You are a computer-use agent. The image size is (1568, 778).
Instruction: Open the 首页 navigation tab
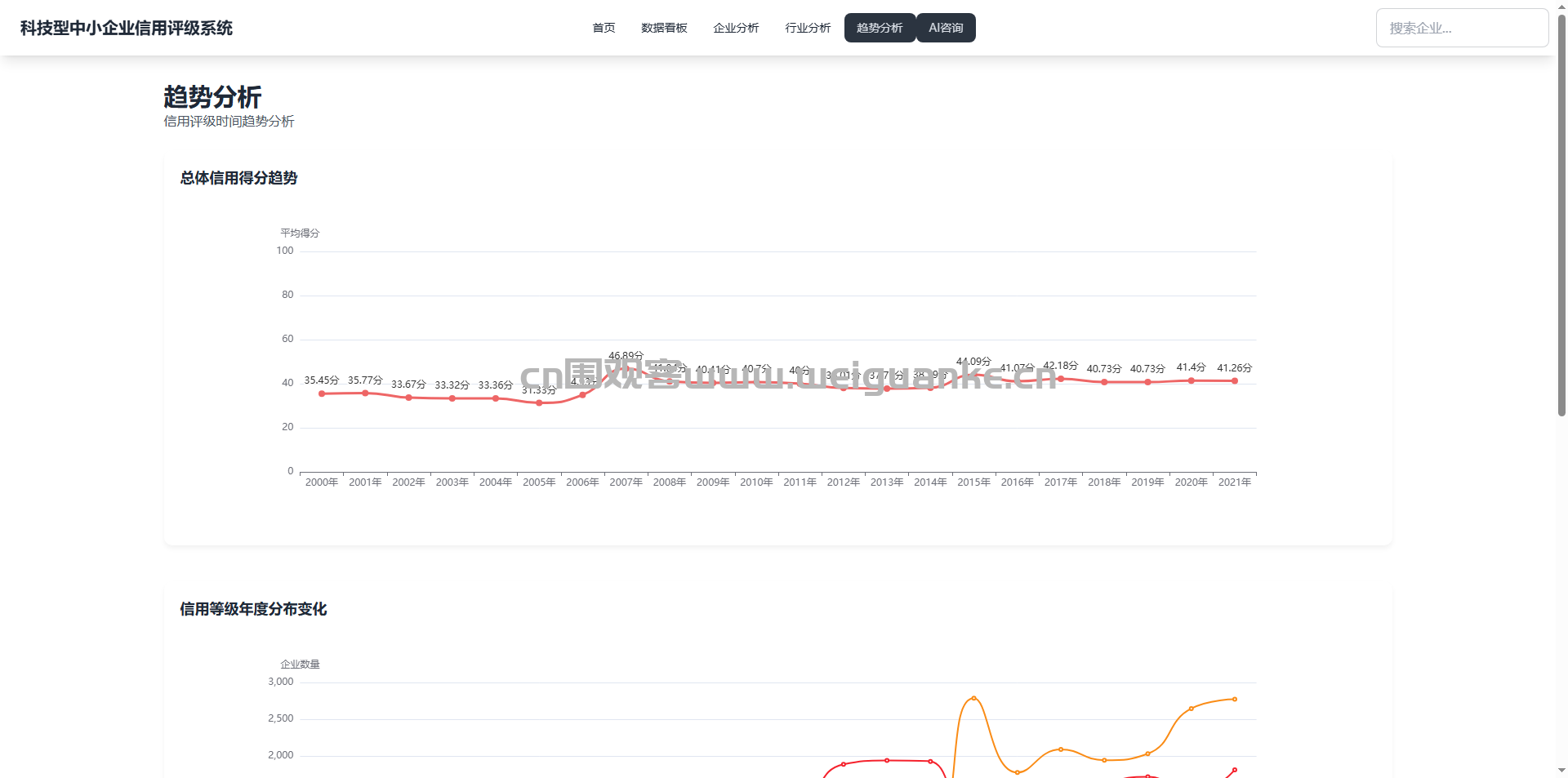604,28
